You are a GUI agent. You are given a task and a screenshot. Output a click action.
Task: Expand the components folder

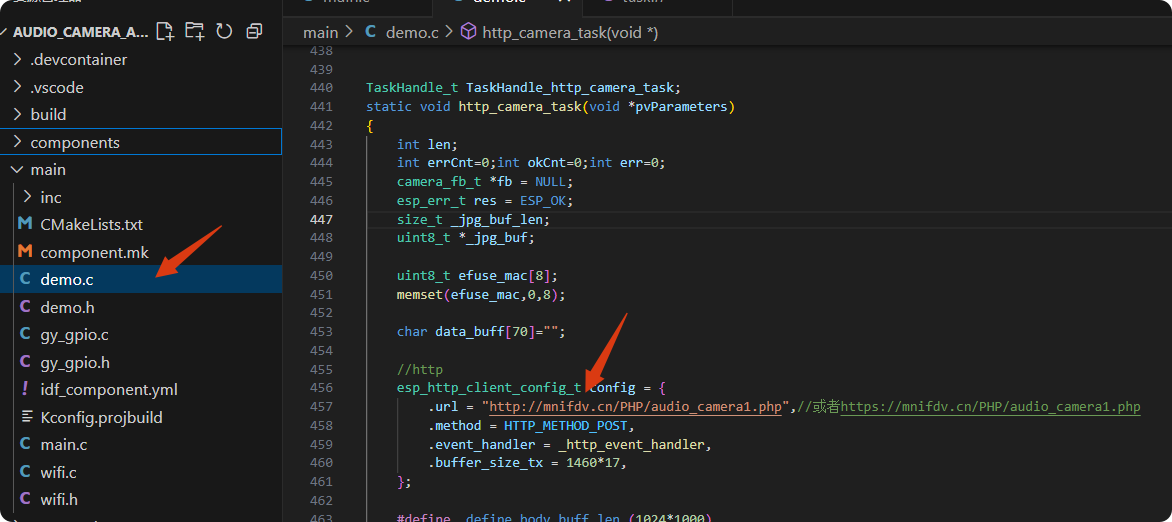141,142
